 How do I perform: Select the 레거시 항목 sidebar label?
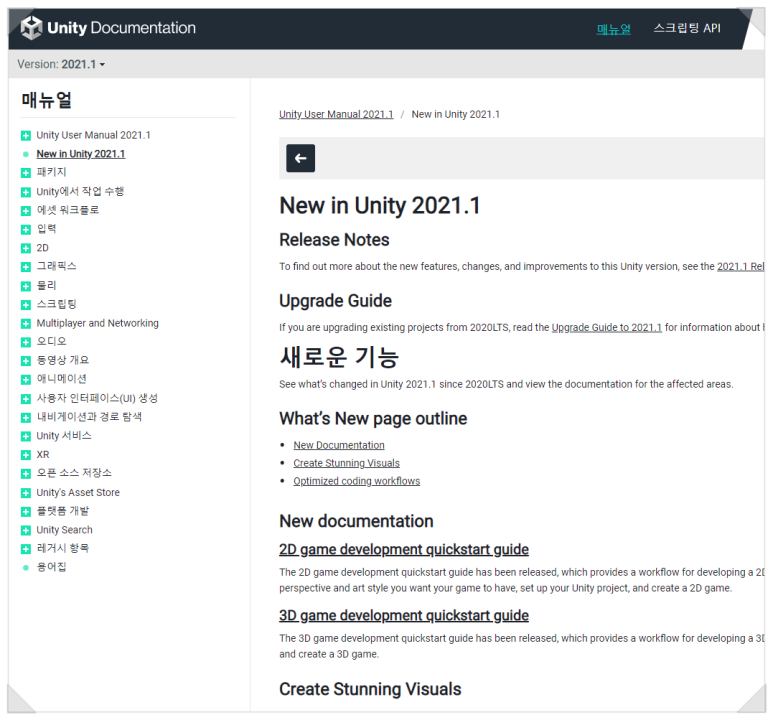pyautogui.click(x=63, y=548)
